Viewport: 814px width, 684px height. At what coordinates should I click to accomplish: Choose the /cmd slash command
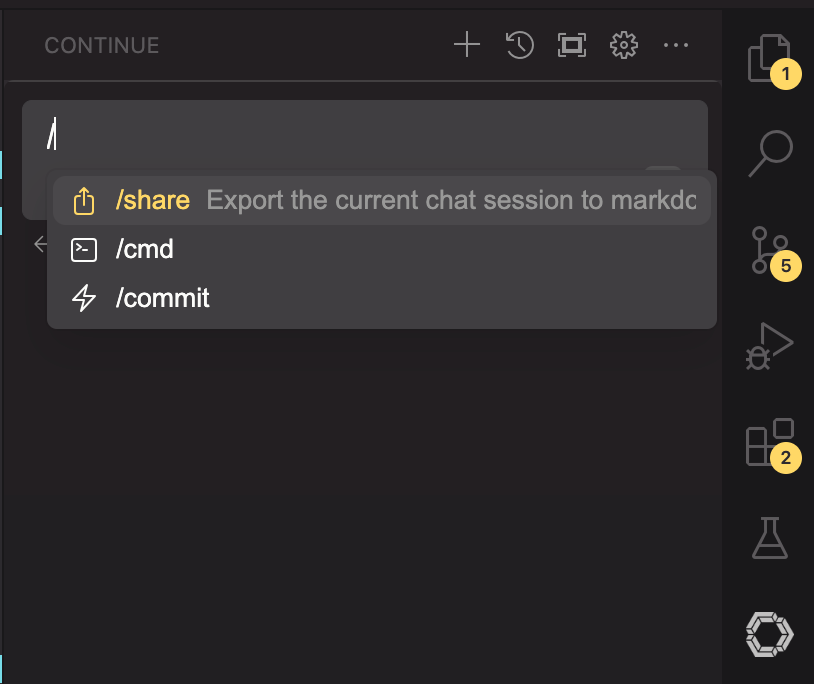coord(145,249)
